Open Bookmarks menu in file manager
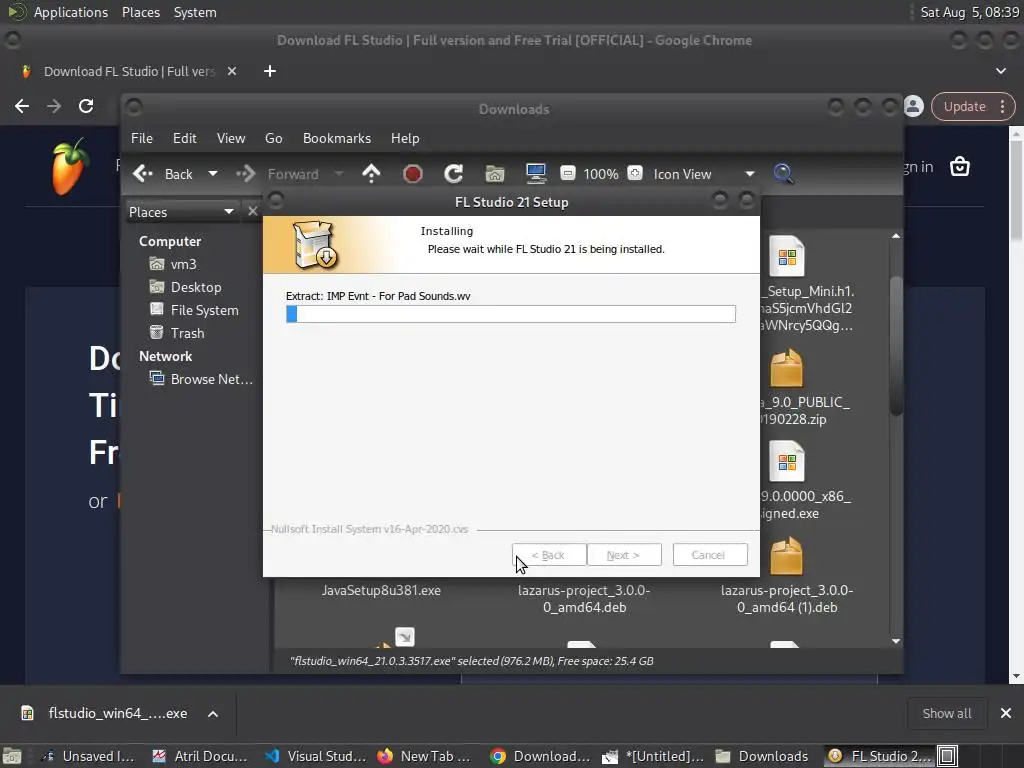 [337, 138]
